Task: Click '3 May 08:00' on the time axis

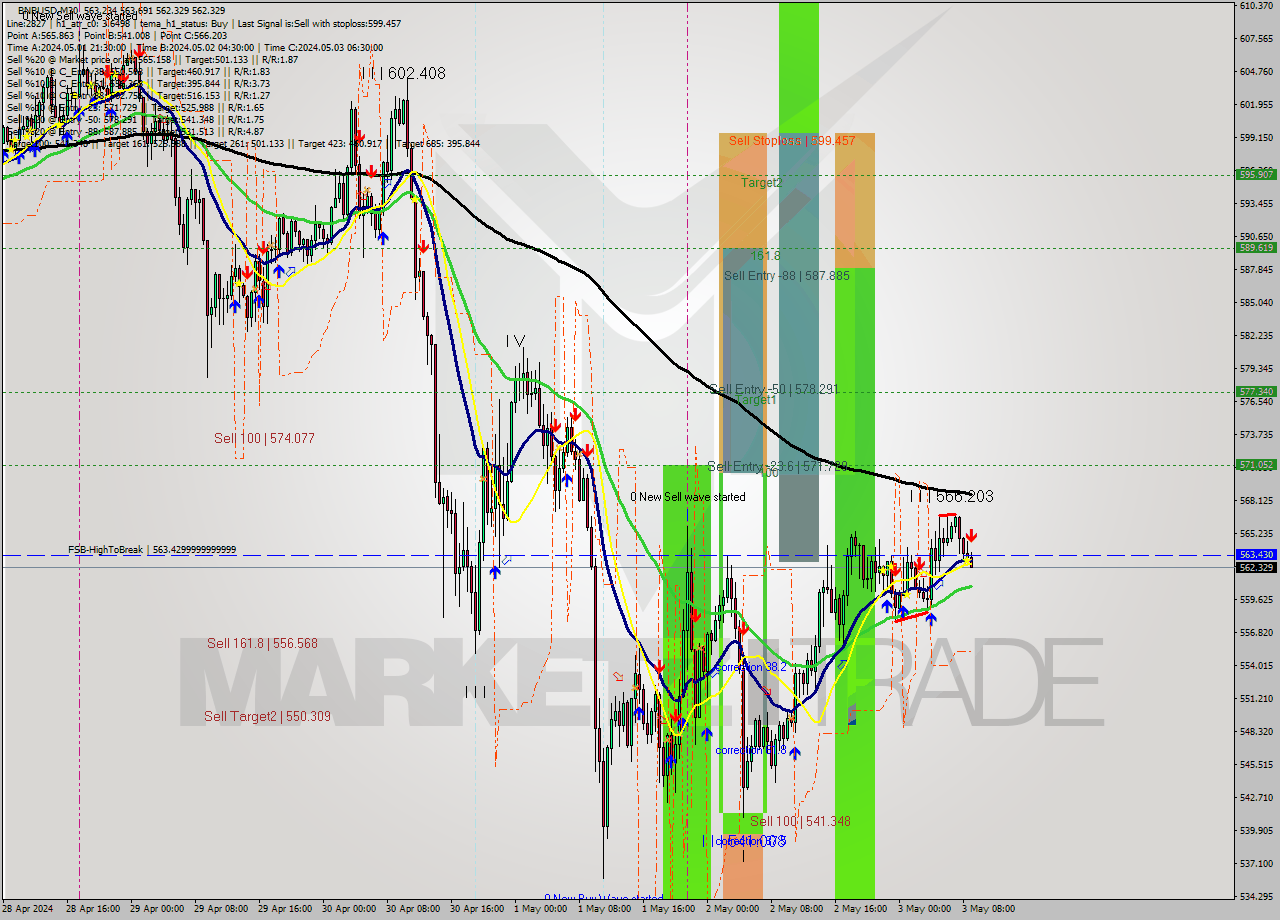Action: pos(986,909)
